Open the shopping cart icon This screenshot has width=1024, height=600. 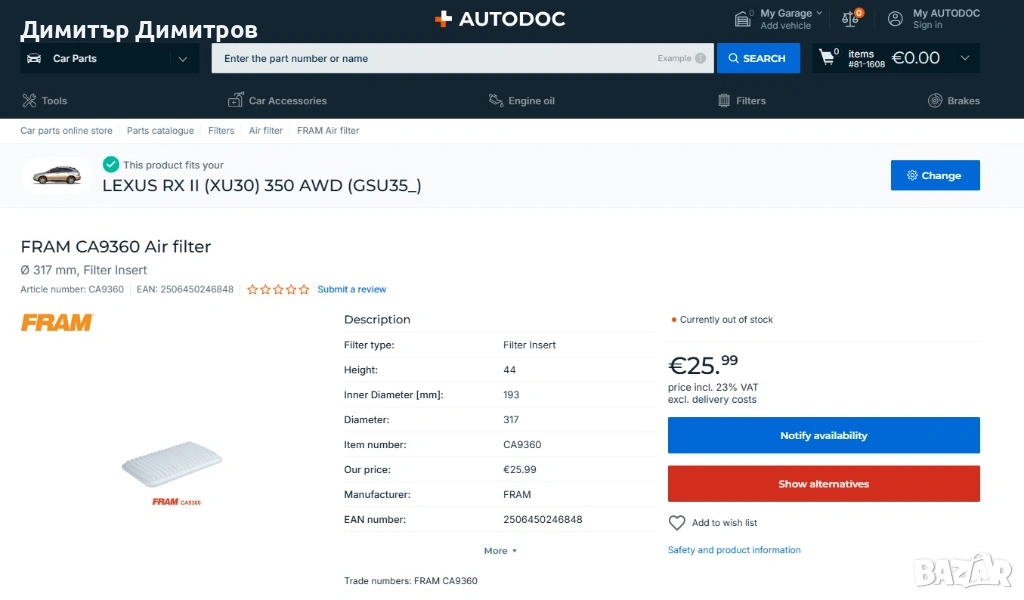click(827, 57)
